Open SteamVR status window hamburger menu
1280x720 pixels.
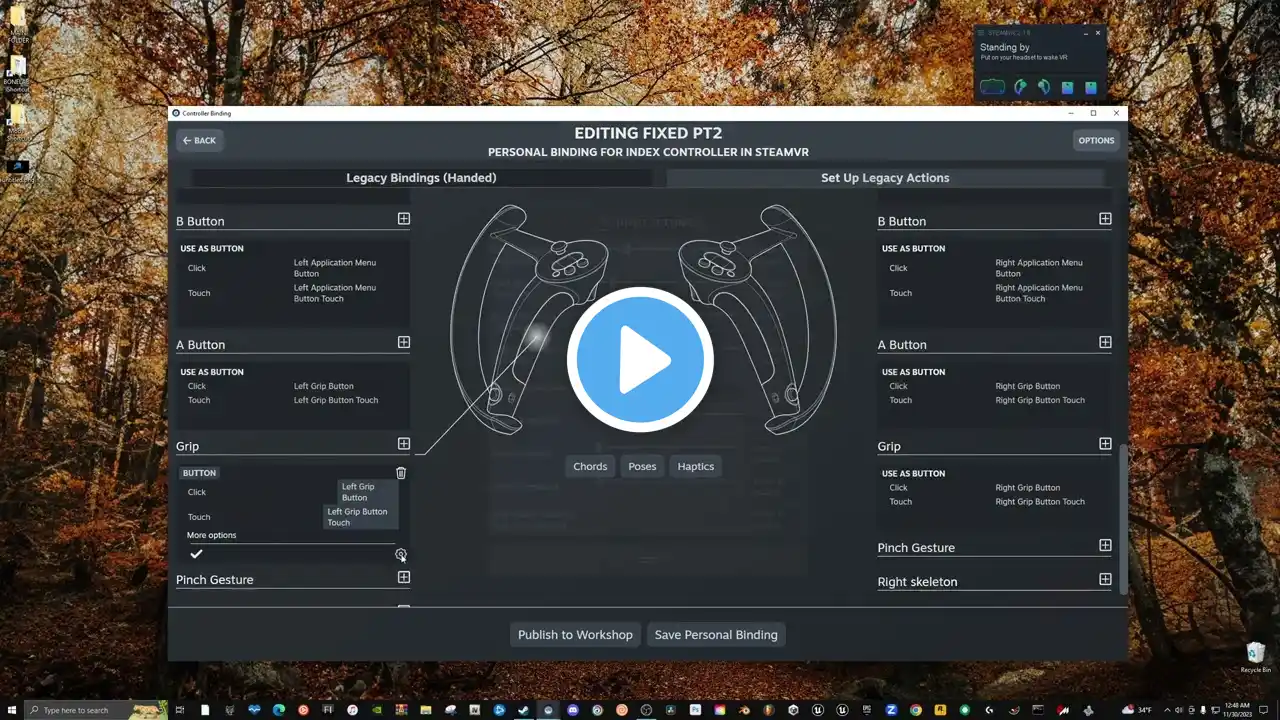[980, 33]
